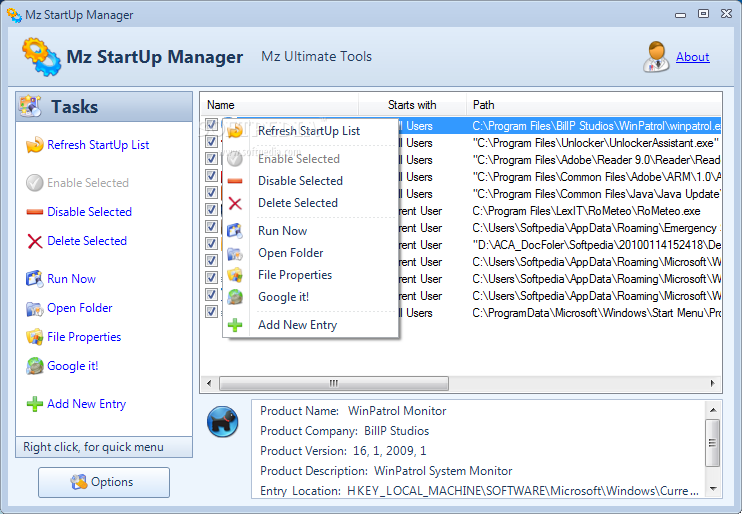This screenshot has width=742, height=514.
Task: Choose Add New Entry from context menu
Action: point(310,325)
